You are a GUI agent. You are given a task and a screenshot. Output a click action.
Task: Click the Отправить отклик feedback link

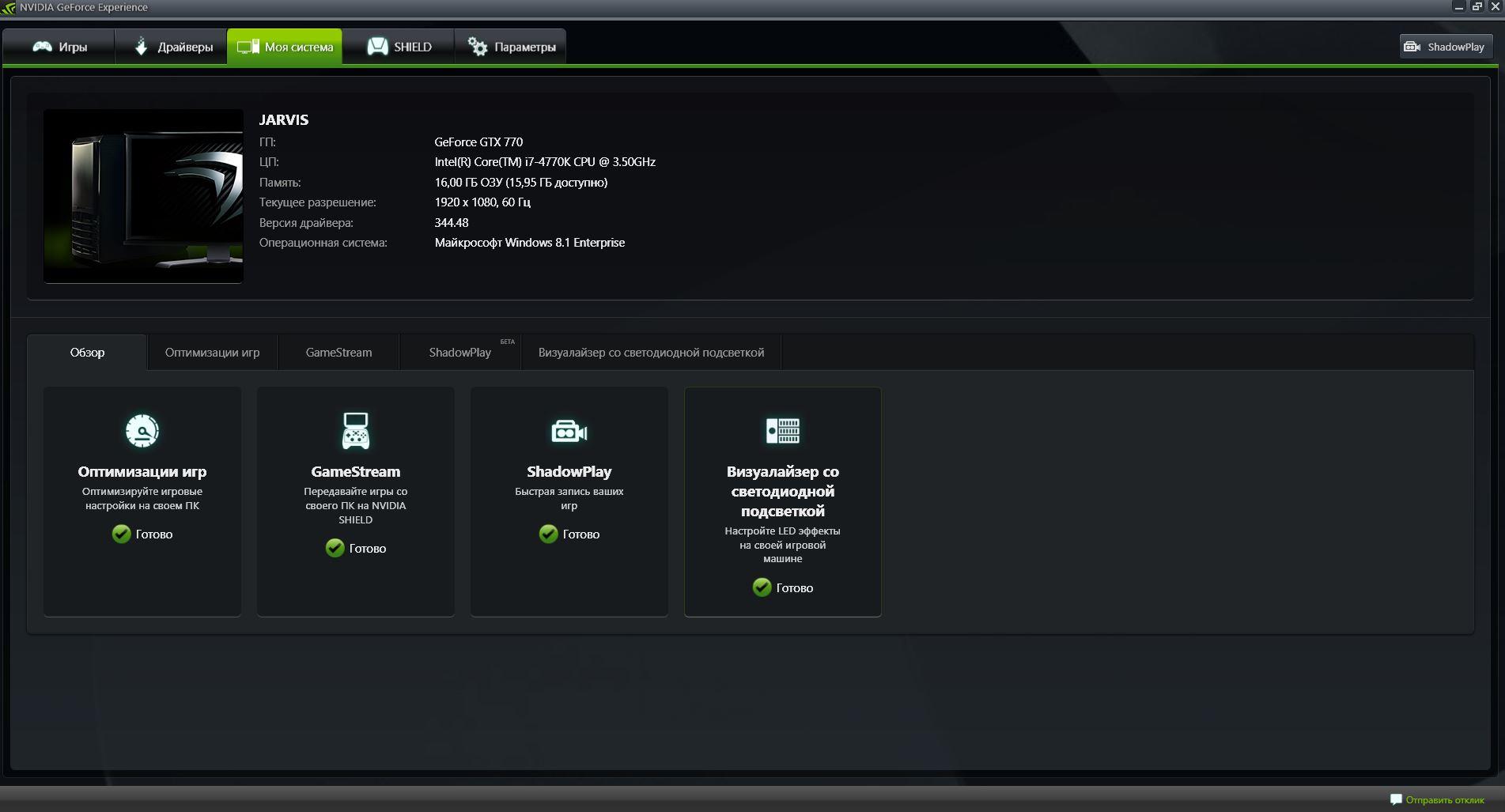click(1445, 800)
